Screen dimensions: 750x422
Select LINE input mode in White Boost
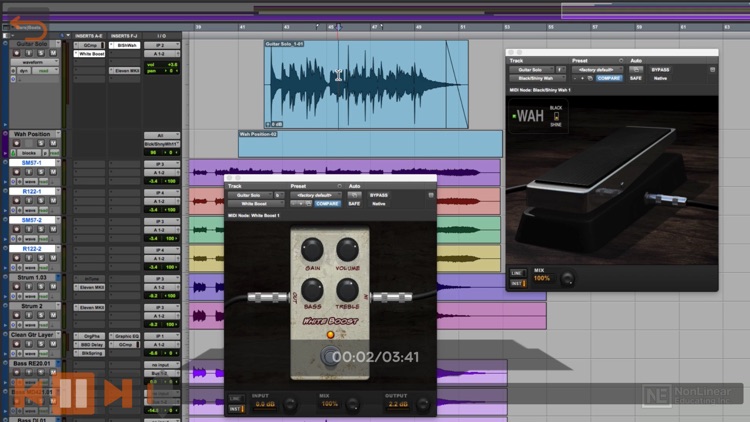tap(236, 399)
